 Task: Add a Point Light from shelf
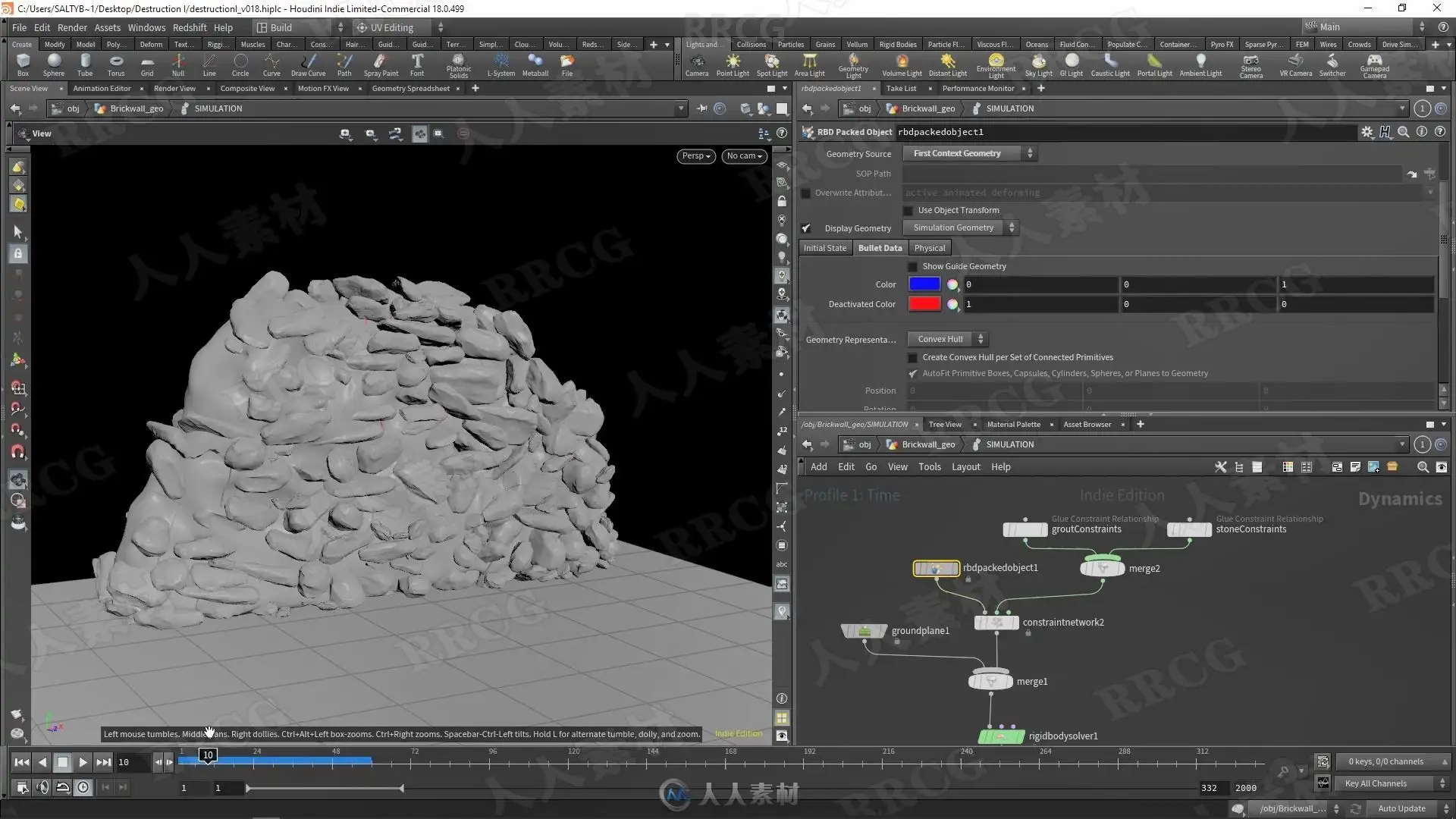point(733,64)
